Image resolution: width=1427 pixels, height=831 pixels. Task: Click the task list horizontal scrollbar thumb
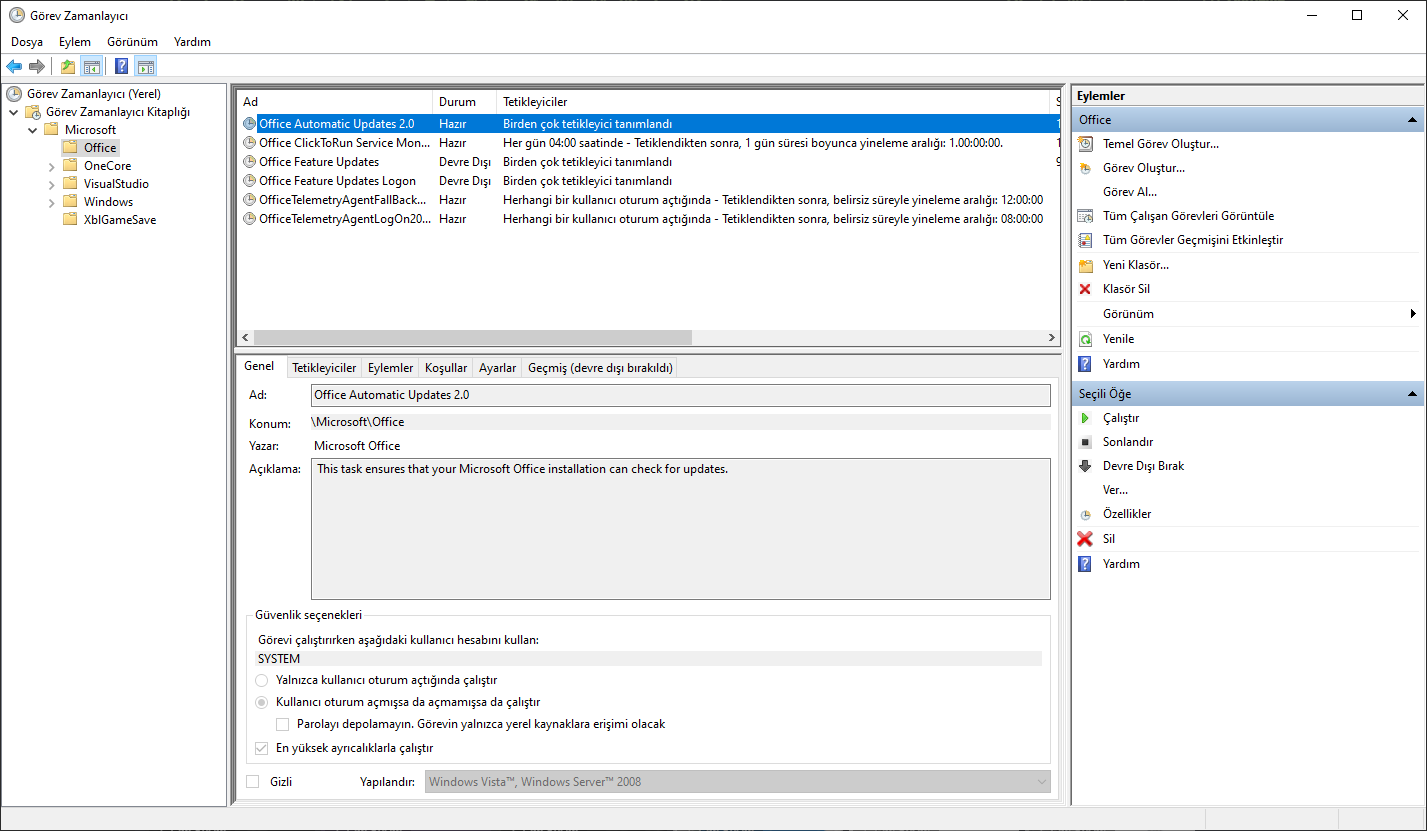[x=472, y=338]
